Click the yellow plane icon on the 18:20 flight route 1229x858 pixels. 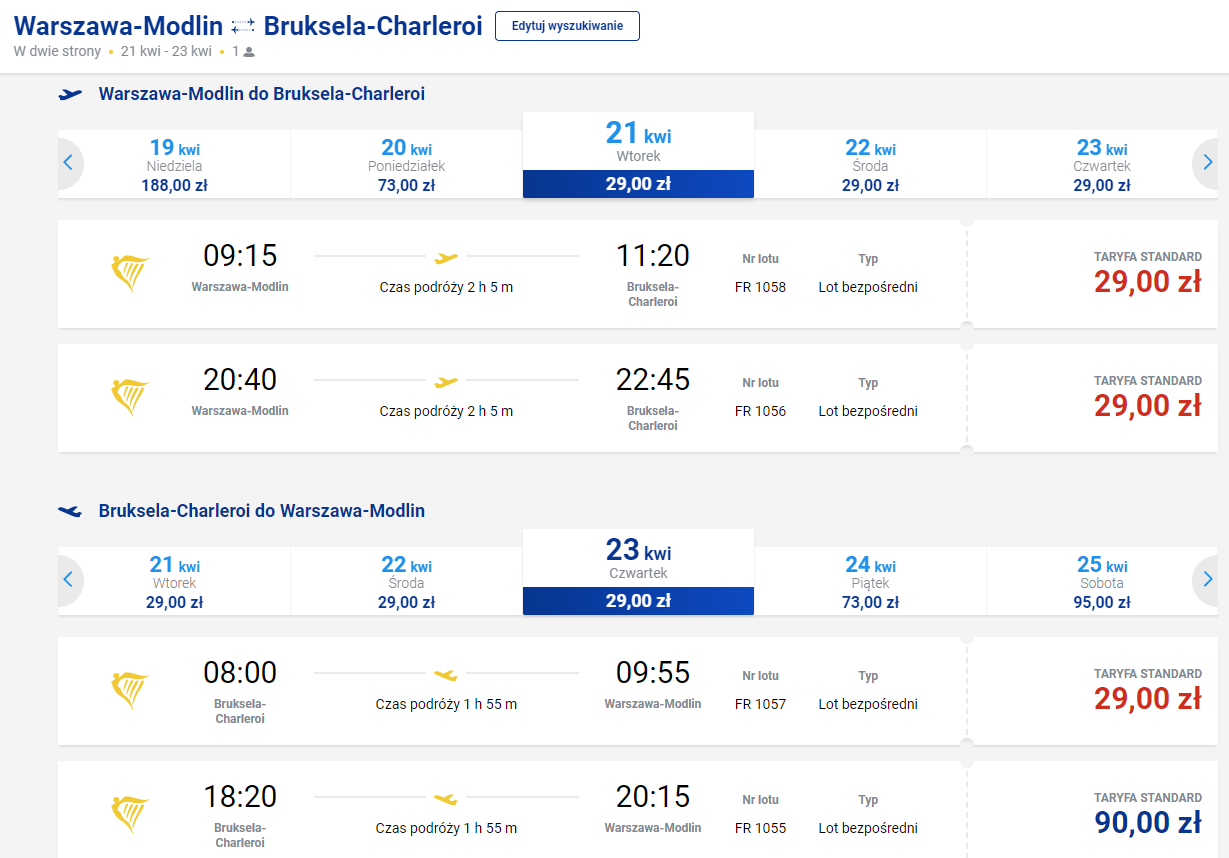(x=446, y=799)
